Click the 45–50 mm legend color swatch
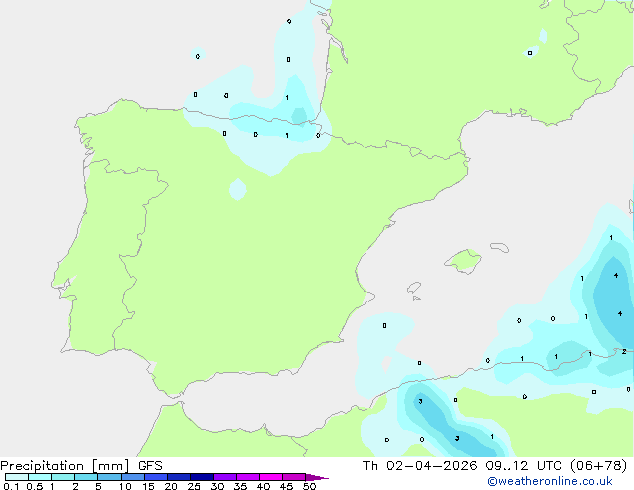The width and height of the screenshot is (634, 490). pos(294,477)
